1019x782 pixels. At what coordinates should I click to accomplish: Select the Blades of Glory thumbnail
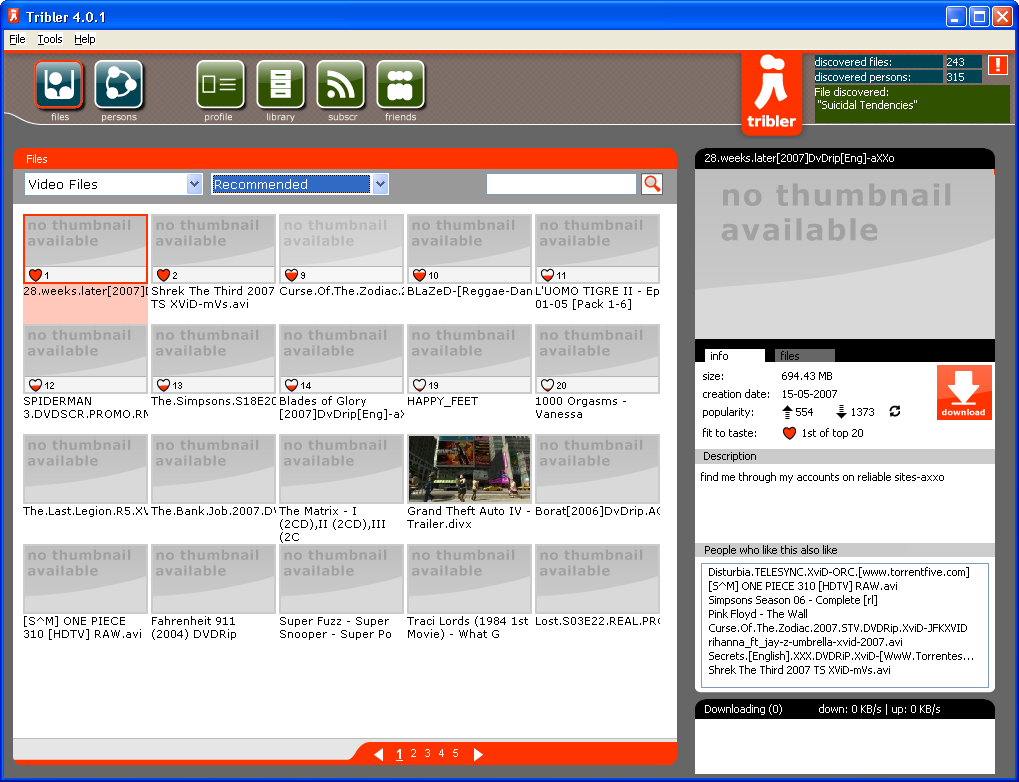coord(341,359)
